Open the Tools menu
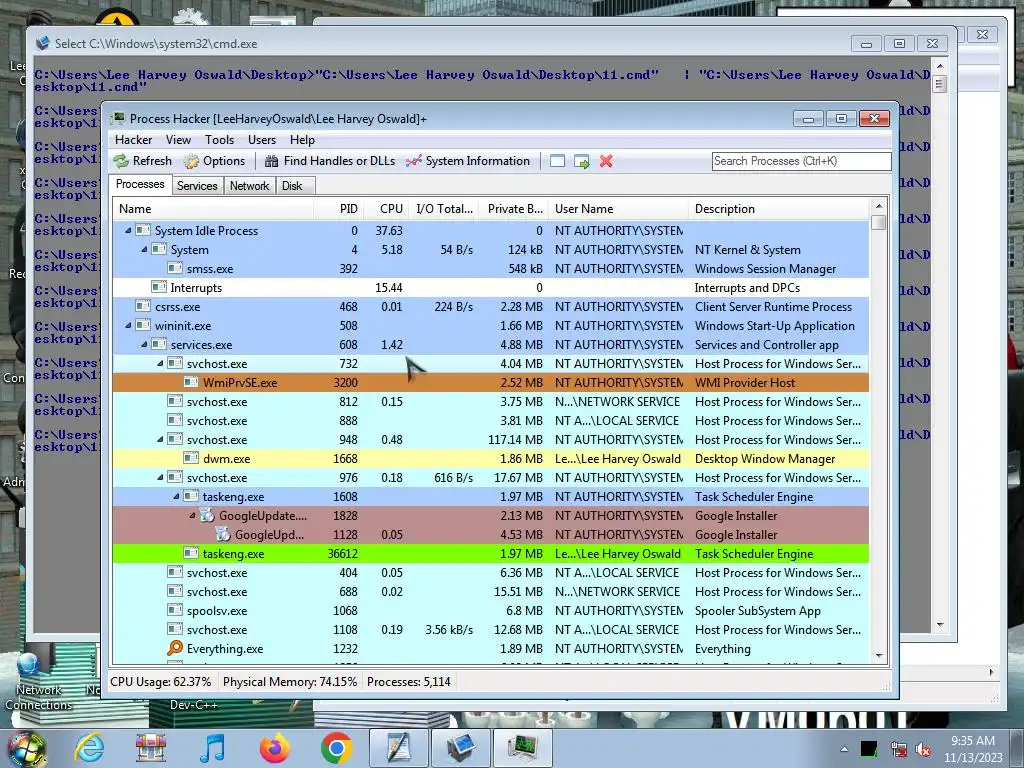Viewport: 1024px width, 768px height. (219, 140)
